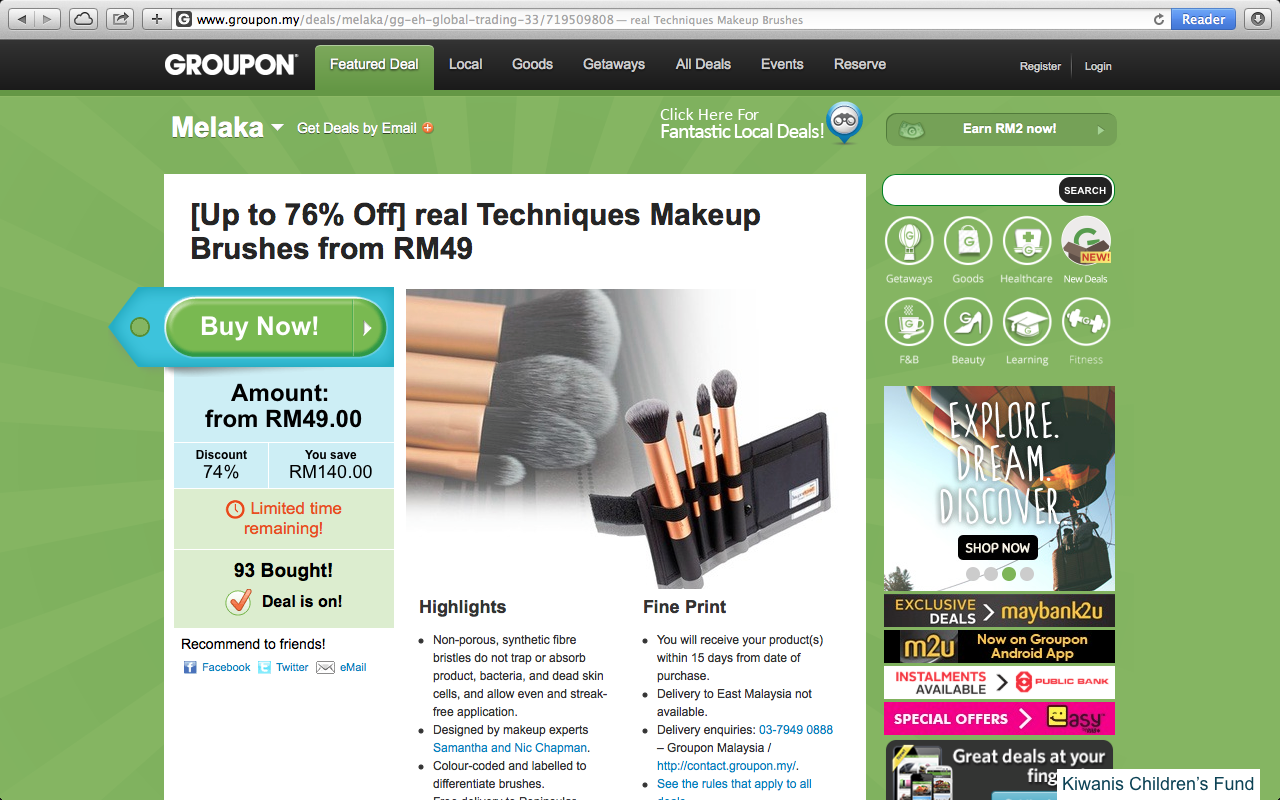Viewport: 1280px width, 800px height.
Task: Click the orange plus next to Get Deals by Email
Action: pos(428,128)
